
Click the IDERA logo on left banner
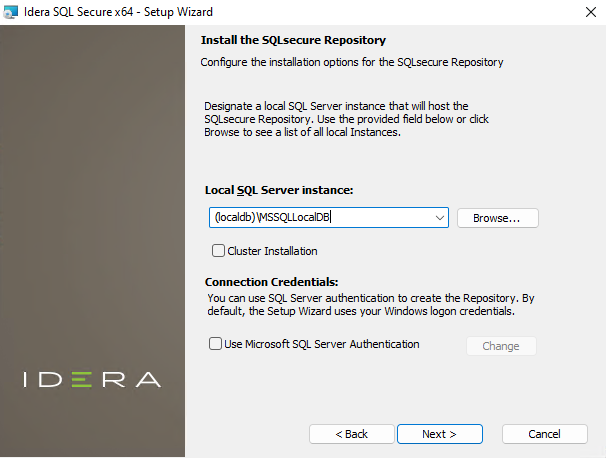point(92,380)
